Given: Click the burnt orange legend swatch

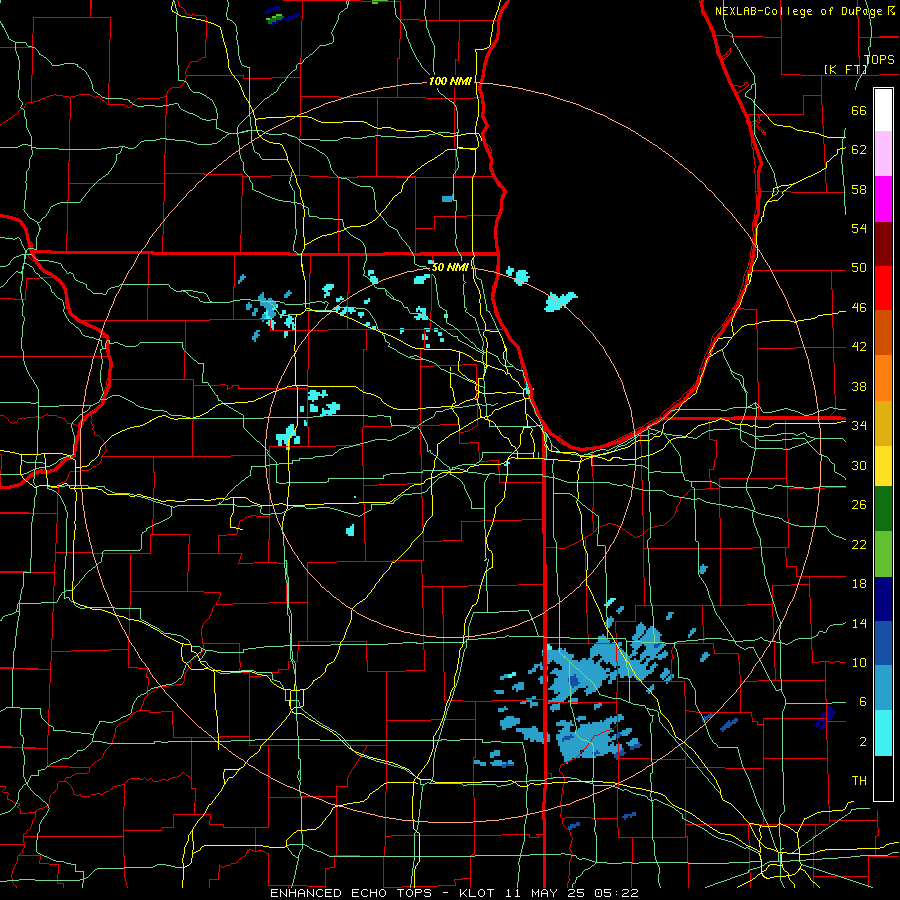Looking at the screenshot, I should tap(883, 333).
